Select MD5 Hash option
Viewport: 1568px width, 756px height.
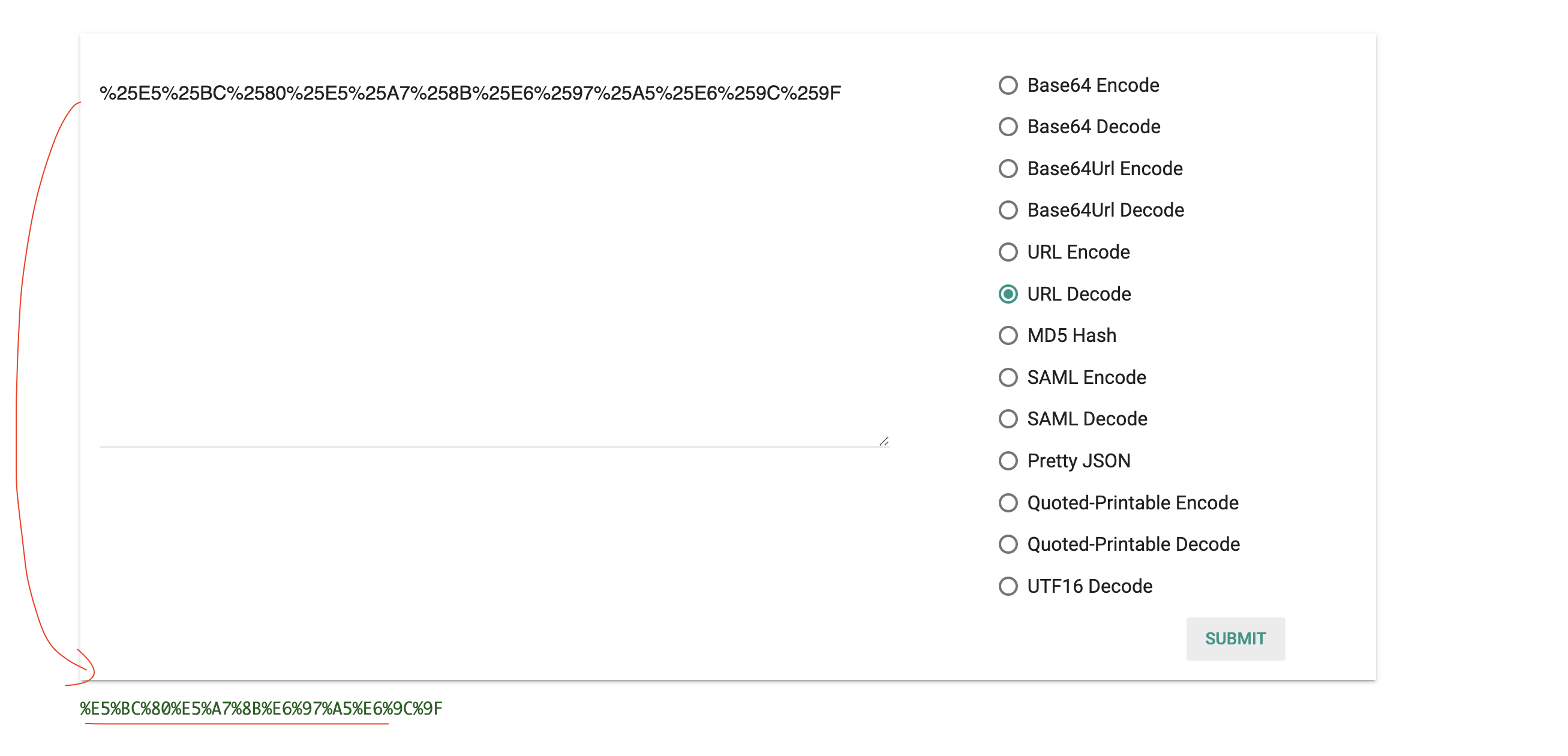pyautogui.click(x=1008, y=335)
